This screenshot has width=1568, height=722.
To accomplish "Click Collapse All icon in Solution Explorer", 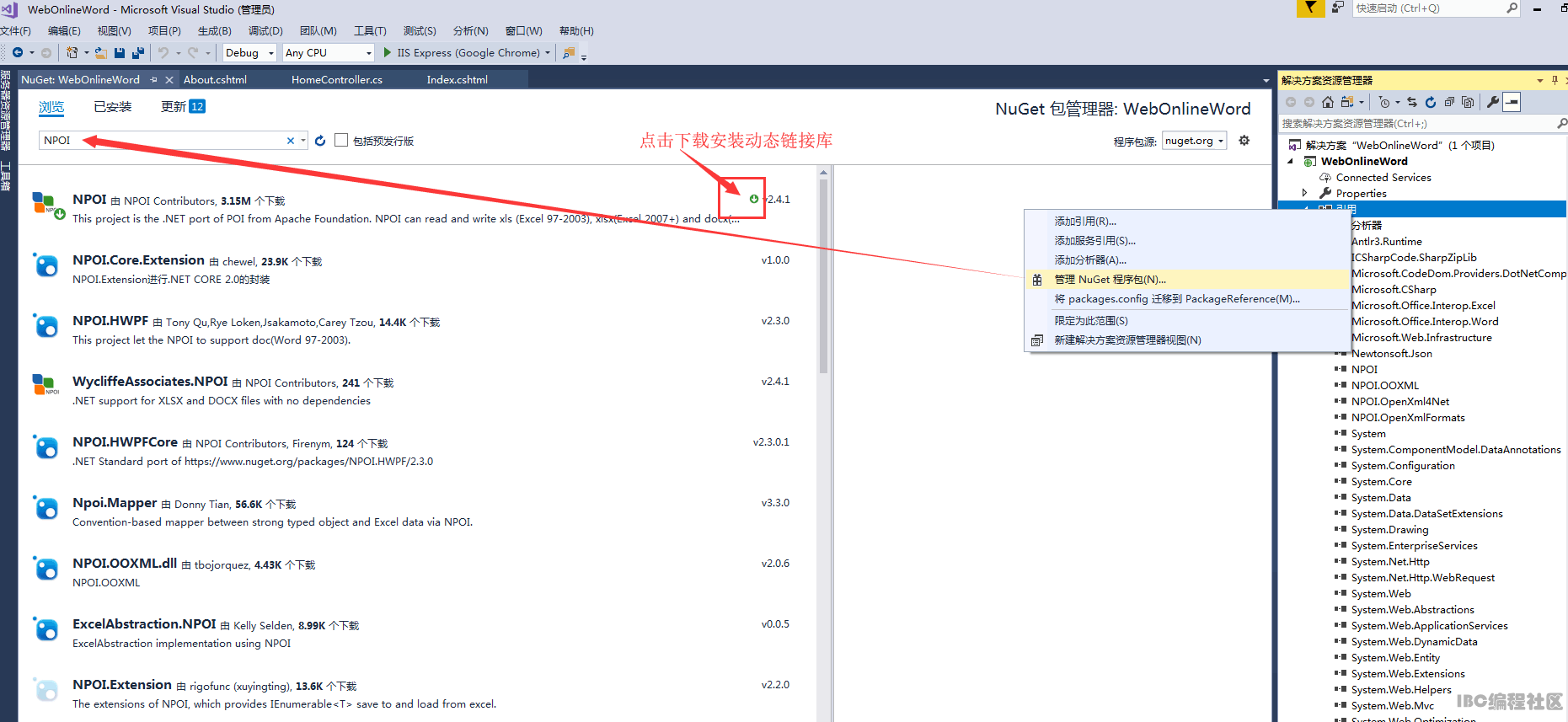I will pos(1449,102).
